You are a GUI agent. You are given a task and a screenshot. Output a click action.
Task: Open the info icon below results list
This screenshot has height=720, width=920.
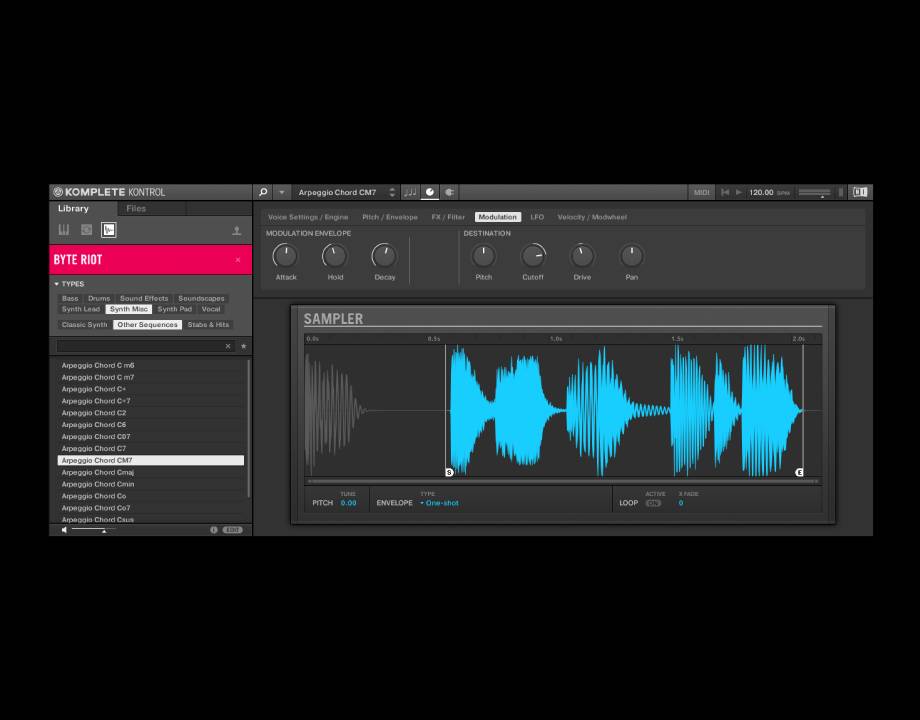click(x=214, y=530)
